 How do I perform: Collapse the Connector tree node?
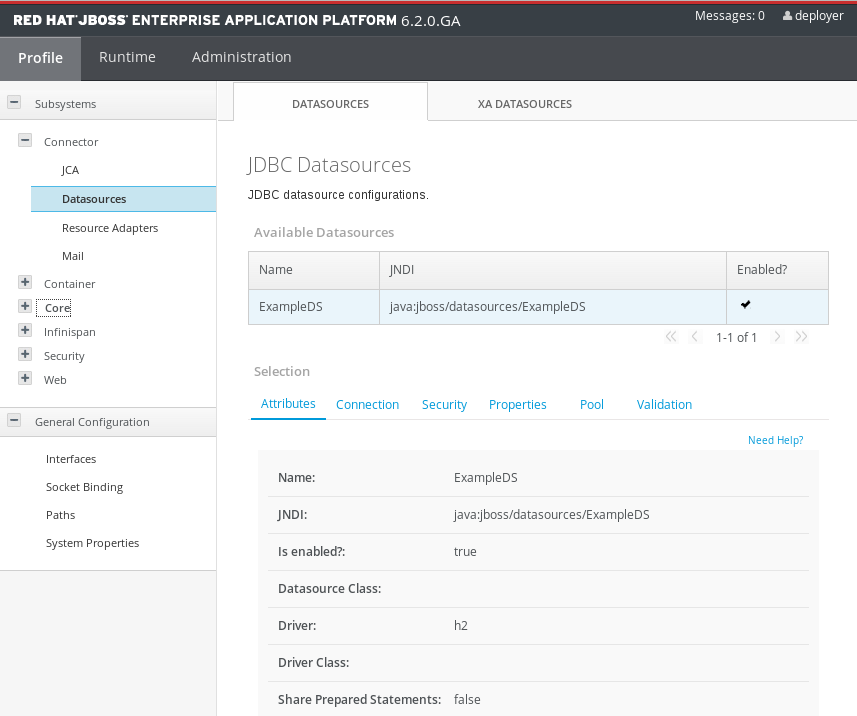[25, 141]
